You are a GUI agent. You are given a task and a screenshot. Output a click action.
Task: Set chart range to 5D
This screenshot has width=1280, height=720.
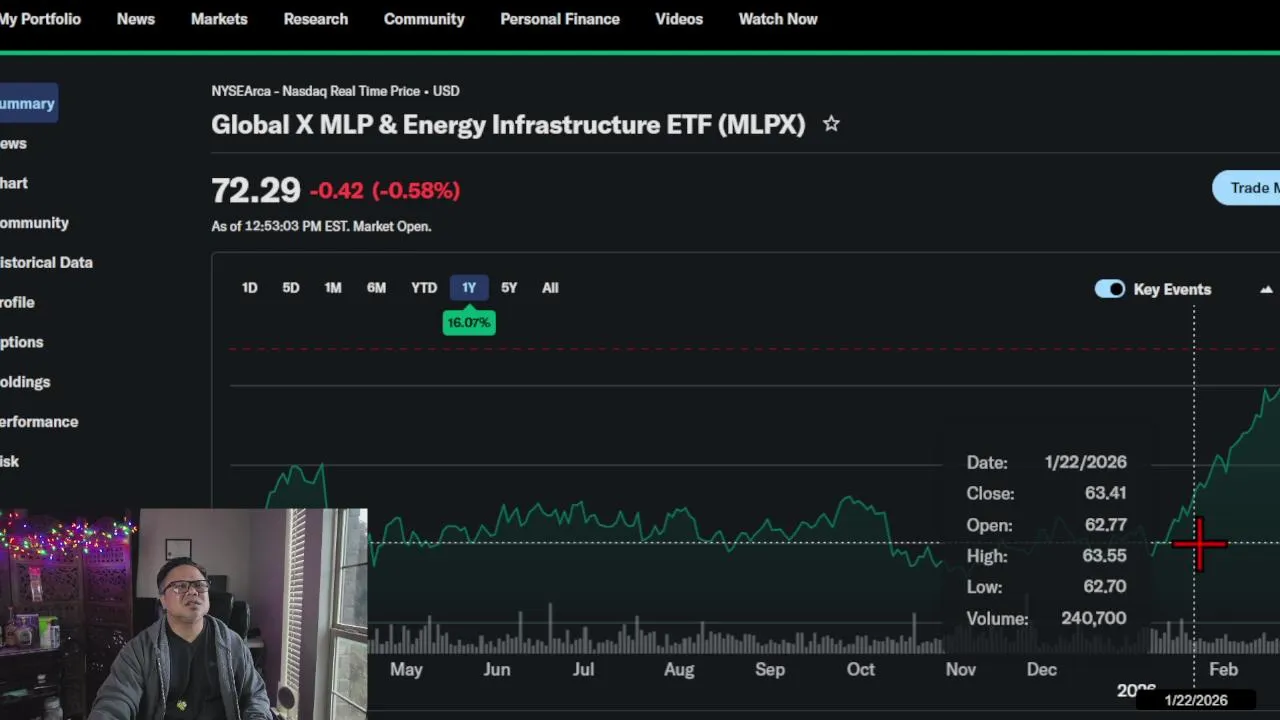coord(291,288)
